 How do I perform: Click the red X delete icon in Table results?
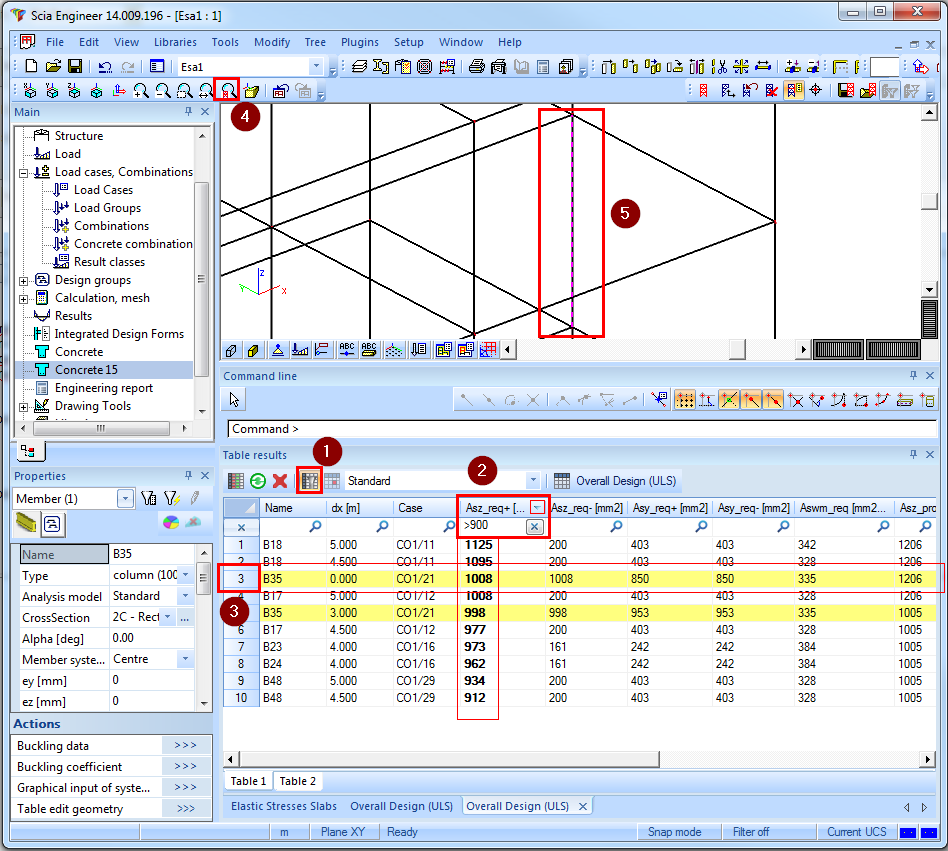click(280, 481)
